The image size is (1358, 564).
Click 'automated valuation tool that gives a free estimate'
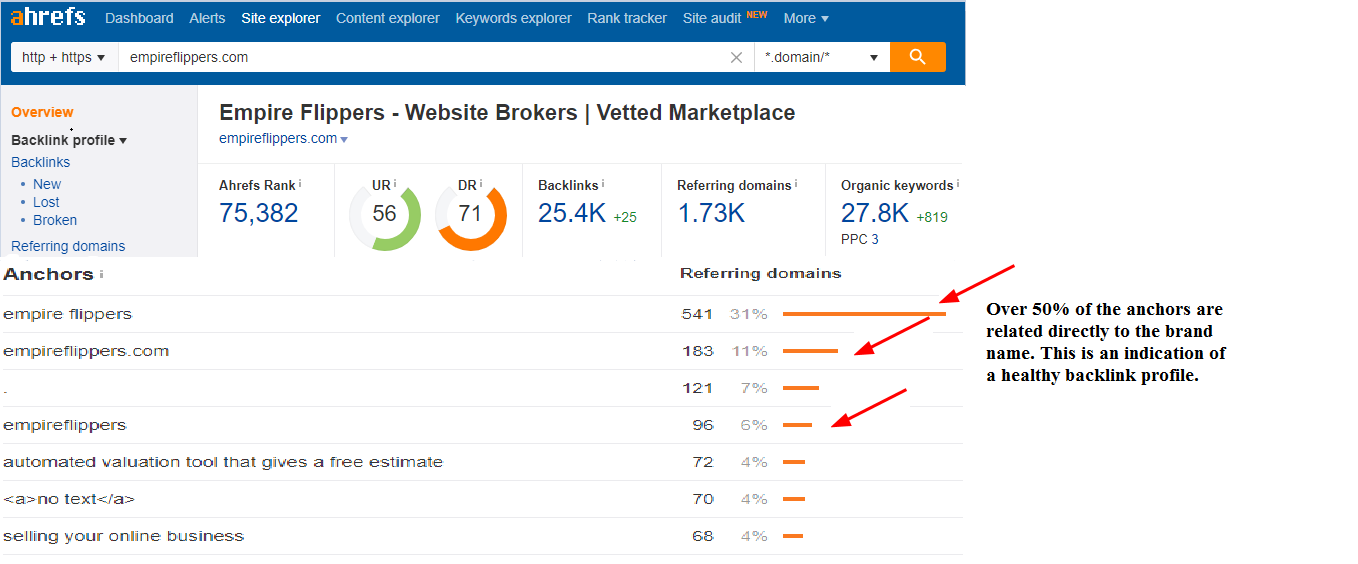[x=223, y=462]
